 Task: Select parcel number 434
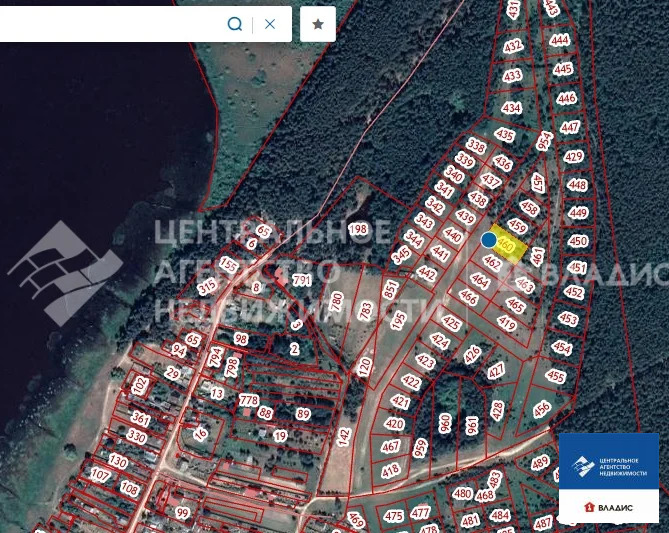[x=511, y=108]
